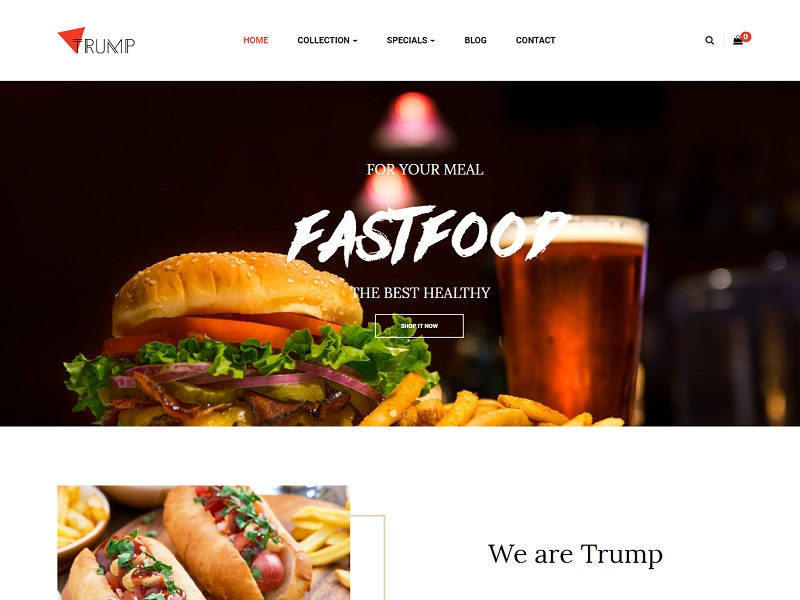The width and height of the screenshot is (800, 600).
Task: Click the FASTFOOD banner title
Action: click(x=428, y=236)
